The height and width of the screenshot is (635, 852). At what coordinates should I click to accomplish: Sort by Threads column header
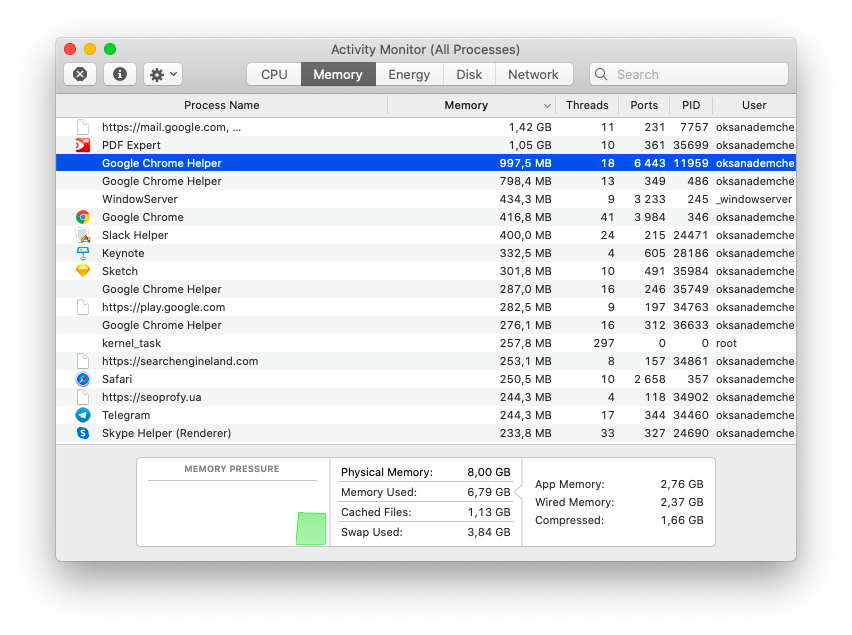587,105
